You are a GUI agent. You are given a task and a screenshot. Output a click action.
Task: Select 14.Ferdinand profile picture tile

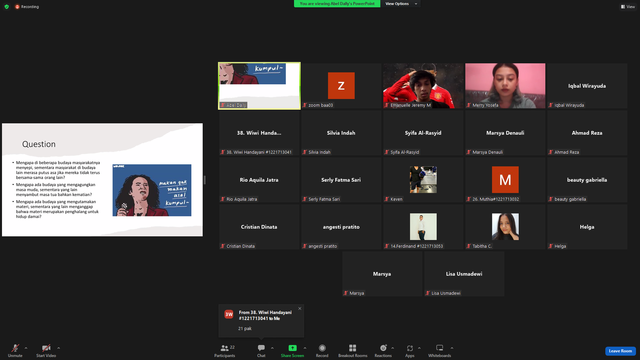click(x=423, y=227)
